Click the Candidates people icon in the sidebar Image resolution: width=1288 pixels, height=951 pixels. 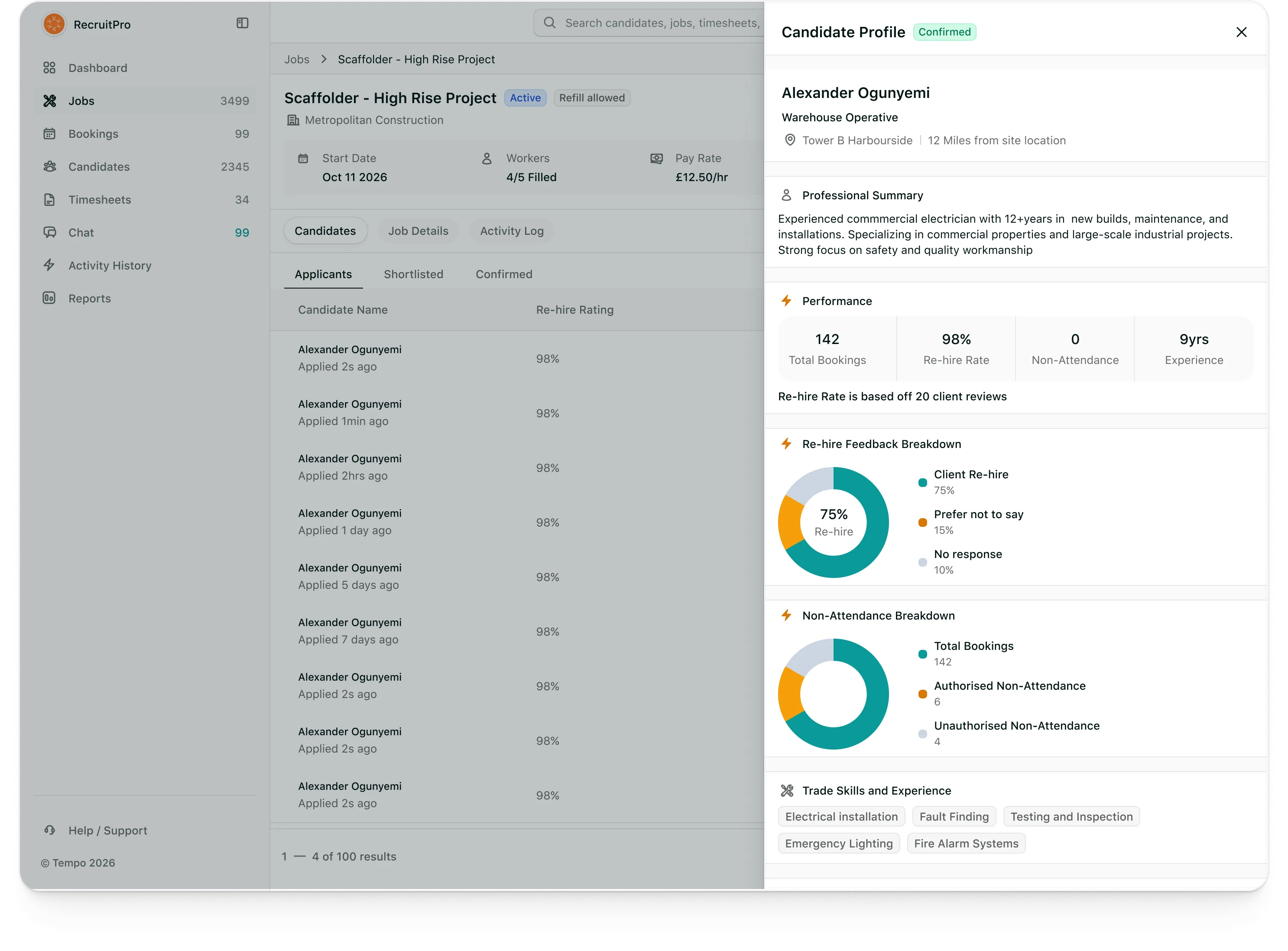click(49, 166)
